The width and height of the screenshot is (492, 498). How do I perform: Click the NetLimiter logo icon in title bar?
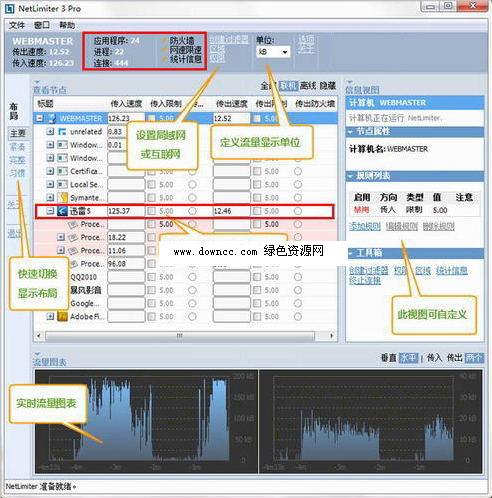pos(10,8)
